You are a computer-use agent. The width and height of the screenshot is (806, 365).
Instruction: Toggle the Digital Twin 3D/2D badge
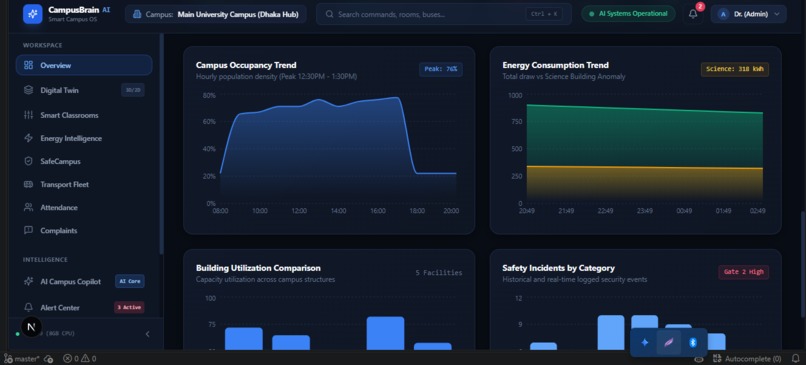coord(133,90)
